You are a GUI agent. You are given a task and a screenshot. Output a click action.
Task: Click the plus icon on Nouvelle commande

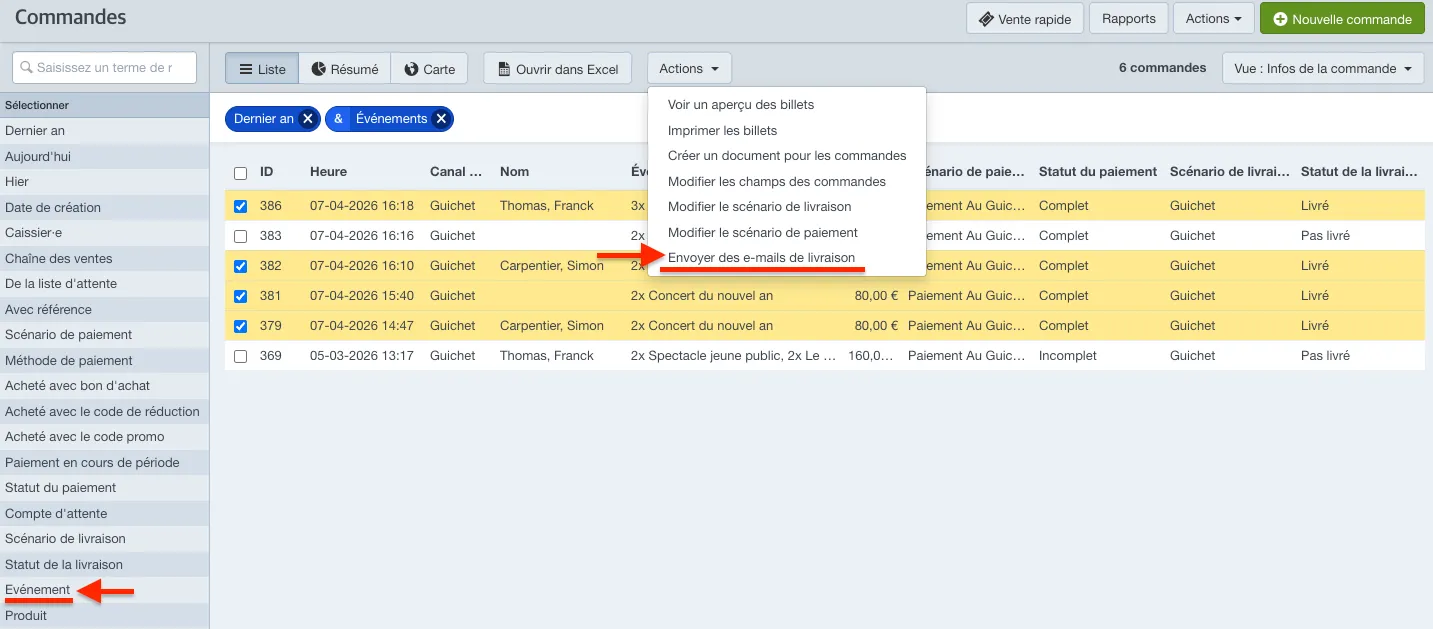tap(1280, 19)
